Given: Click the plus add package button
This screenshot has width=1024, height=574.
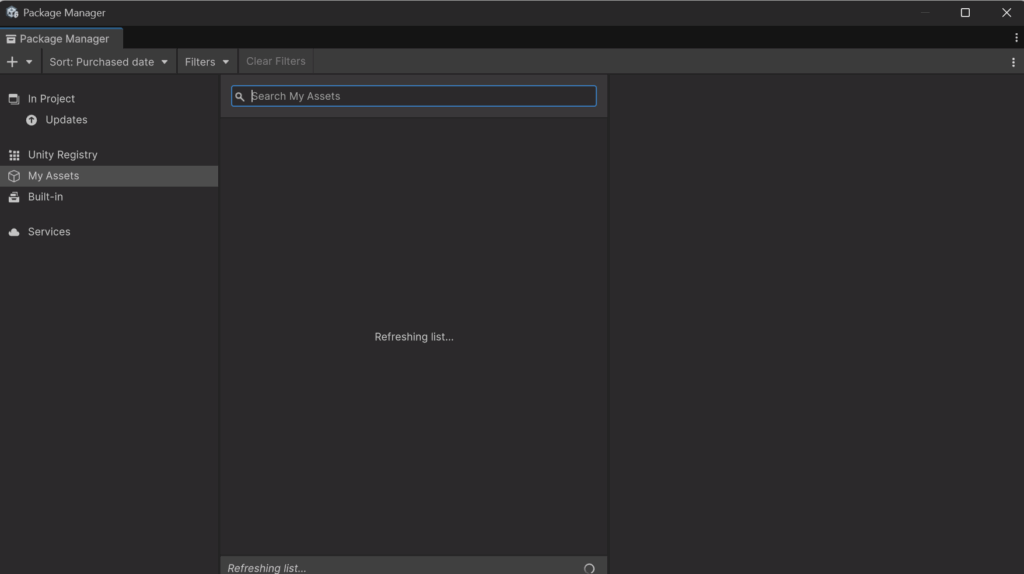Looking at the screenshot, I should tap(13, 62).
